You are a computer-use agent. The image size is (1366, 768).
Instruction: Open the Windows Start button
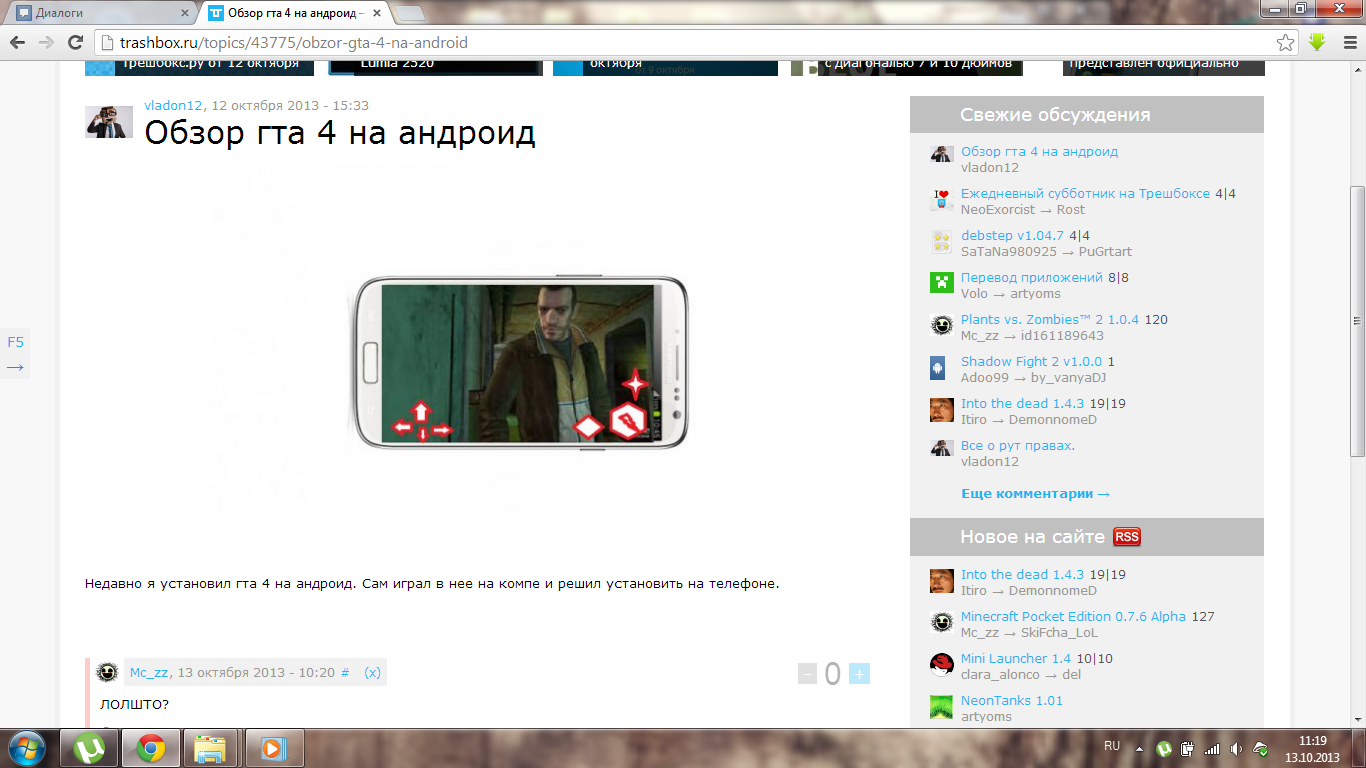coord(26,748)
